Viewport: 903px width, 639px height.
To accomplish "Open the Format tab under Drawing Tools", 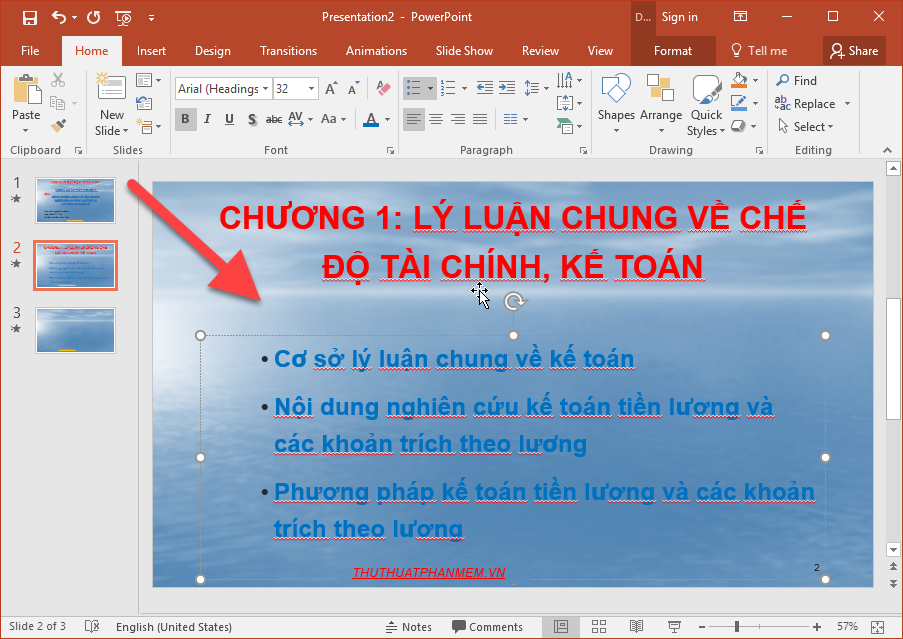I will [x=672, y=50].
